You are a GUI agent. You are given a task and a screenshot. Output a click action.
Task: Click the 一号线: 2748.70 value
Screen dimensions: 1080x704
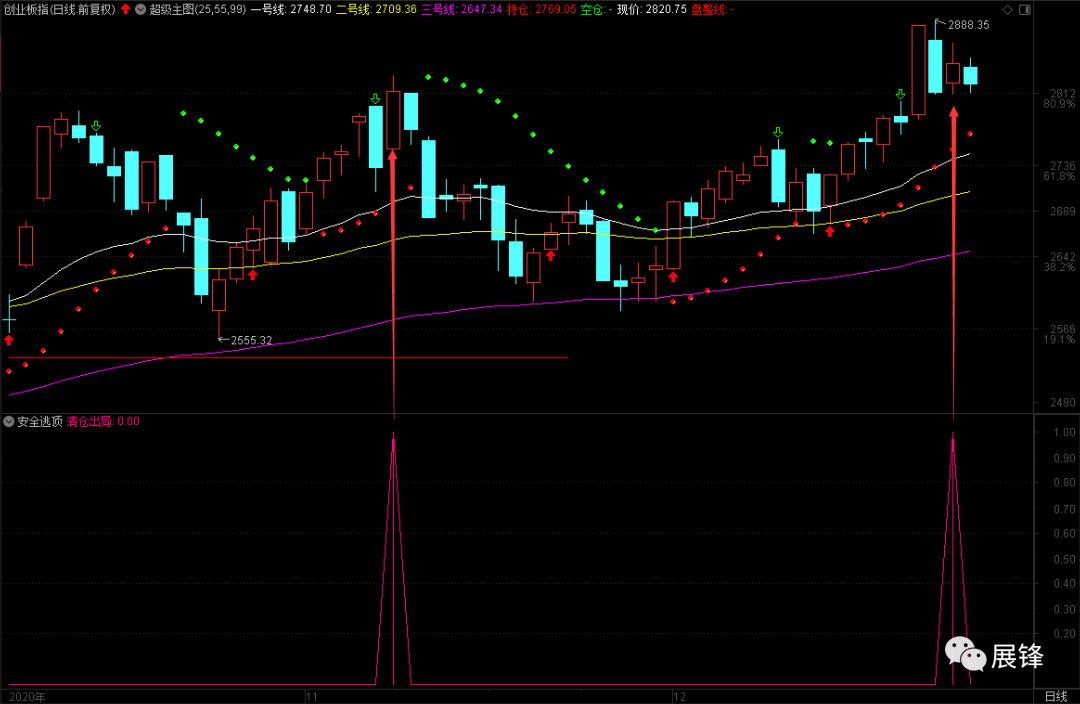291,10
